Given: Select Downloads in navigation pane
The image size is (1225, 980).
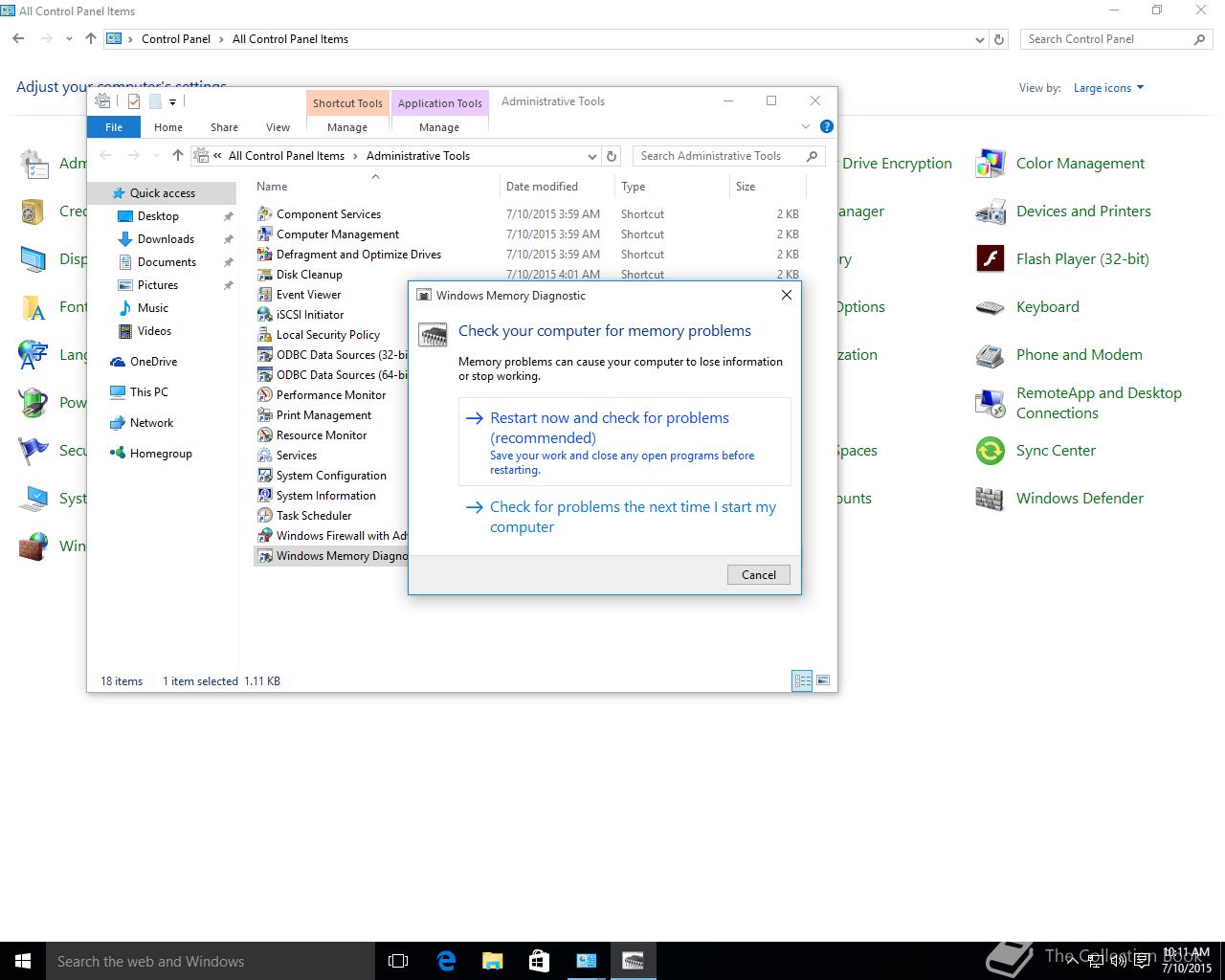Looking at the screenshot, I should (x=166, y=239).
